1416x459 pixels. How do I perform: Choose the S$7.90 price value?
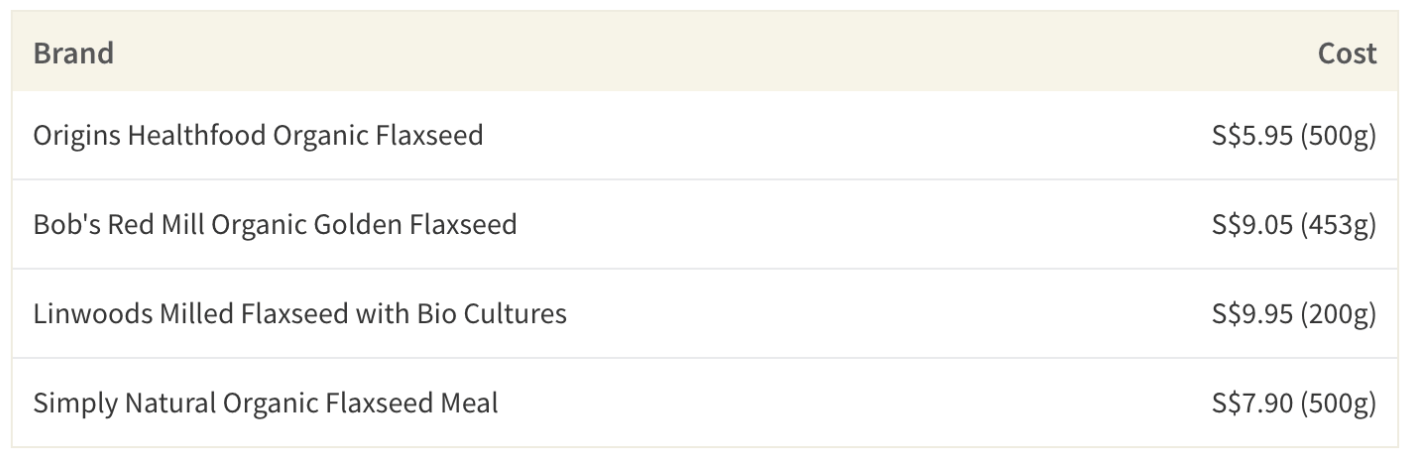click(1252, 403)
